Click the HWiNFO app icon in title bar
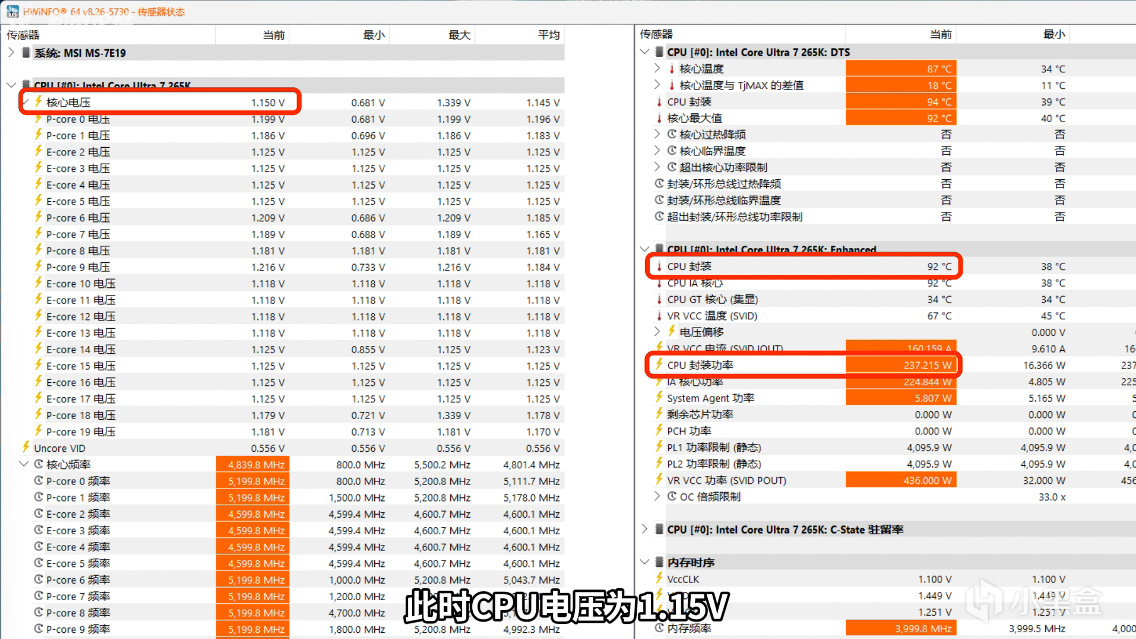1136x639 pixels. coord(12,11)
